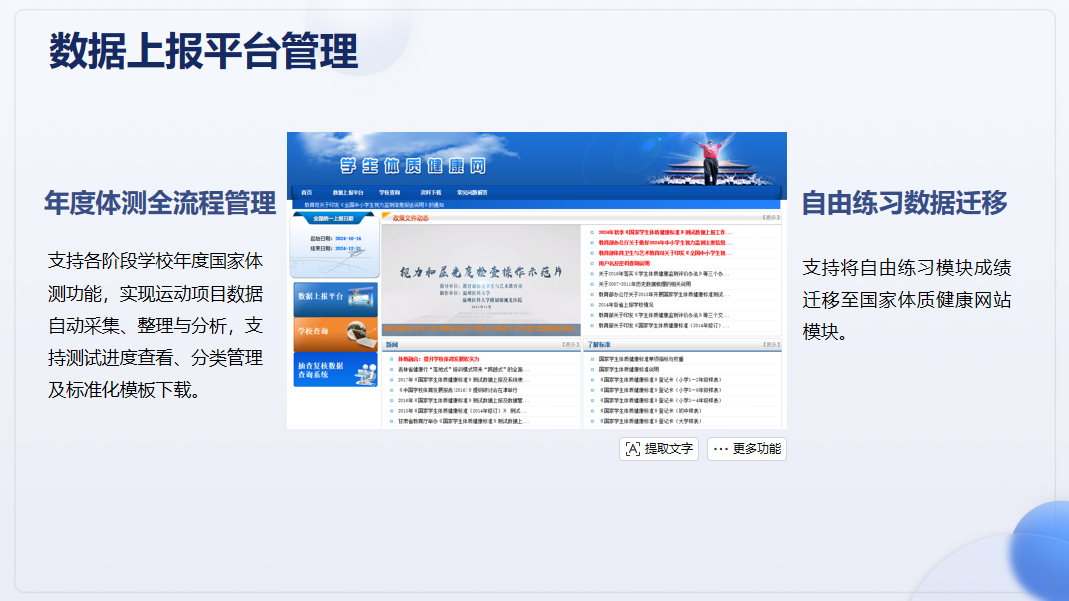Image resolution: width=1069 pixels, height=601 pixels.
Task: Click the orange caption under the slideshow
Action: (x=481, y=329)
